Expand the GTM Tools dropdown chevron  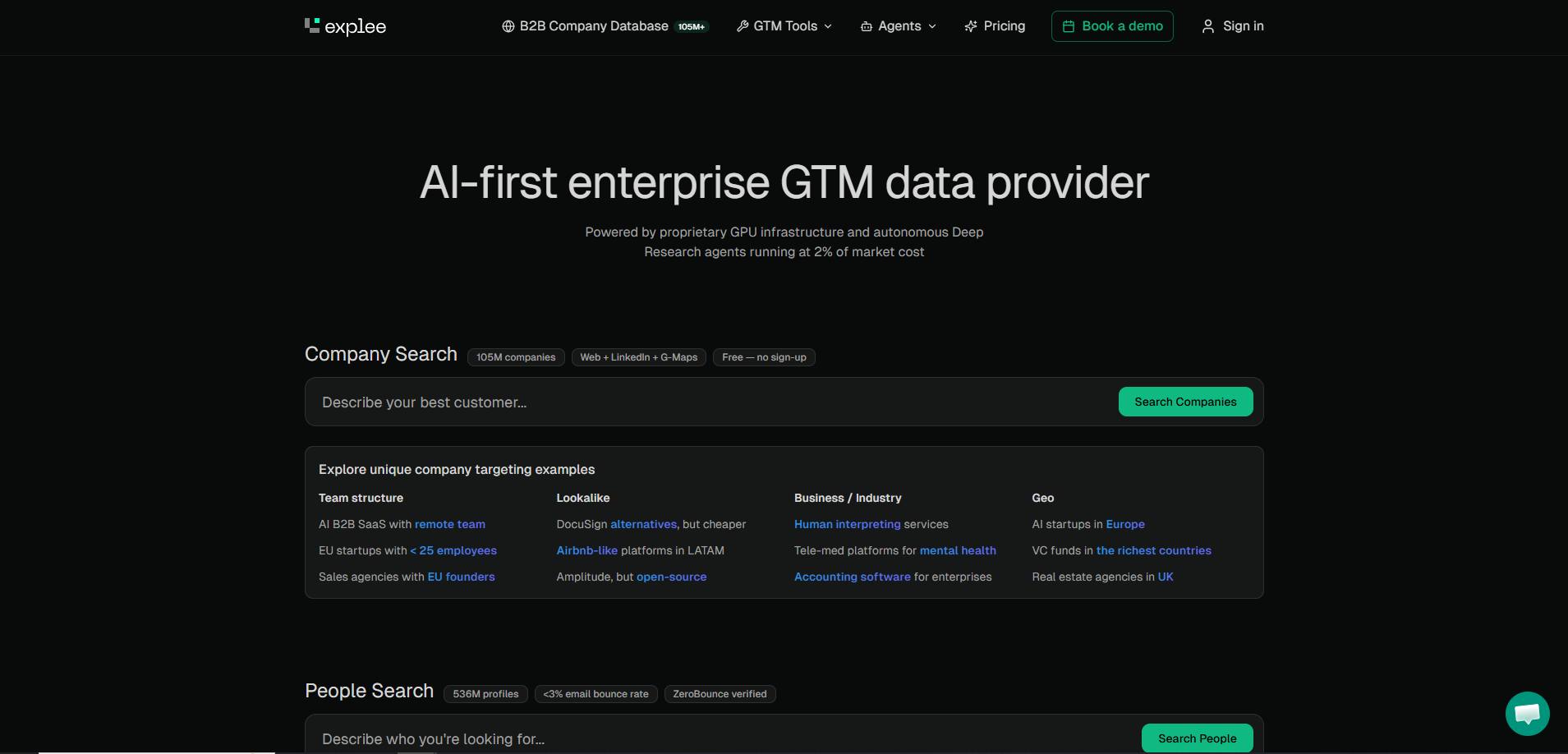point(828,26)
